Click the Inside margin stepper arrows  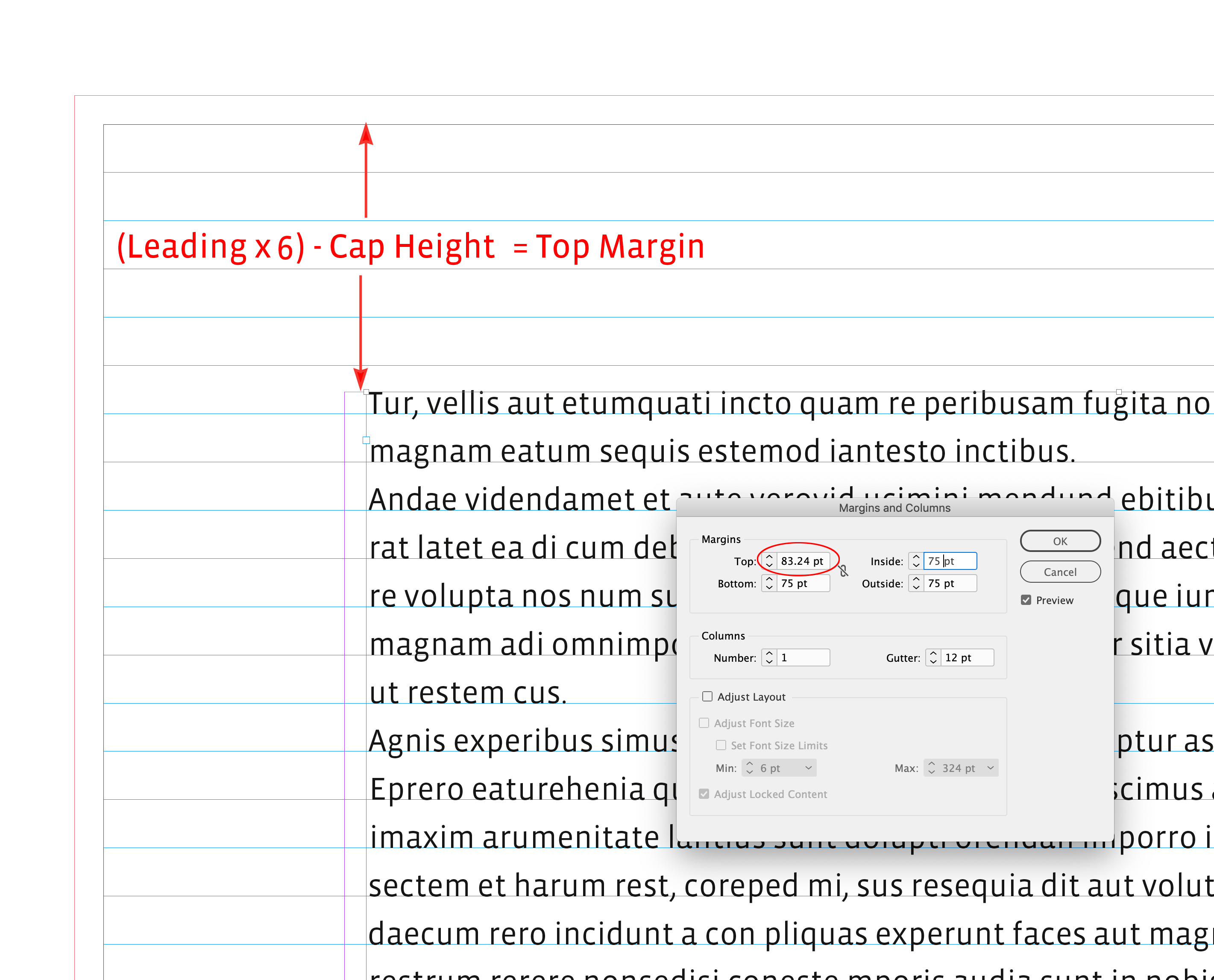click(x=915, y=561)
